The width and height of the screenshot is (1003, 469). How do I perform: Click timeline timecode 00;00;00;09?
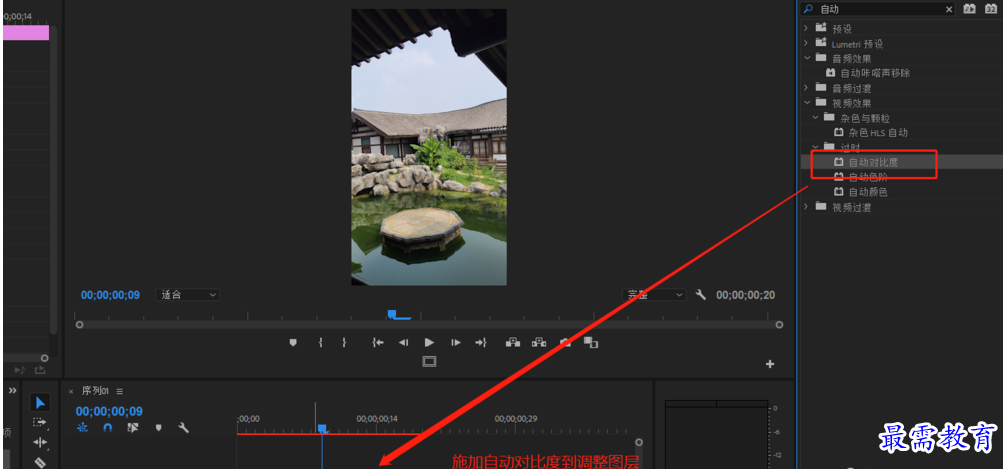[109, 411]
